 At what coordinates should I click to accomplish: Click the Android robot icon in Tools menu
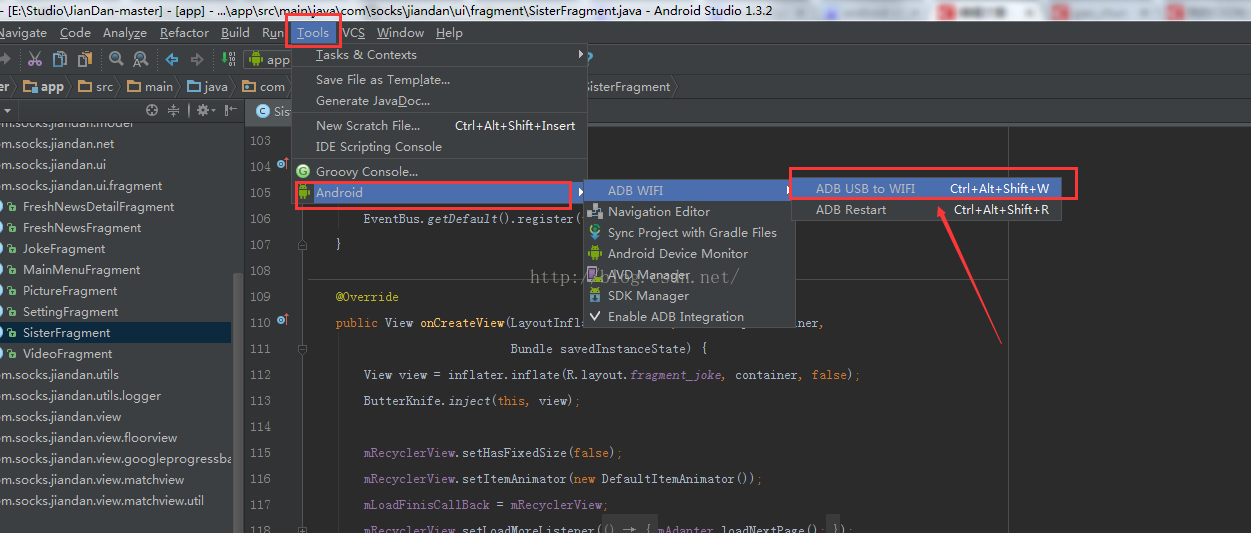pyautogui.click(x=303, y=192)
